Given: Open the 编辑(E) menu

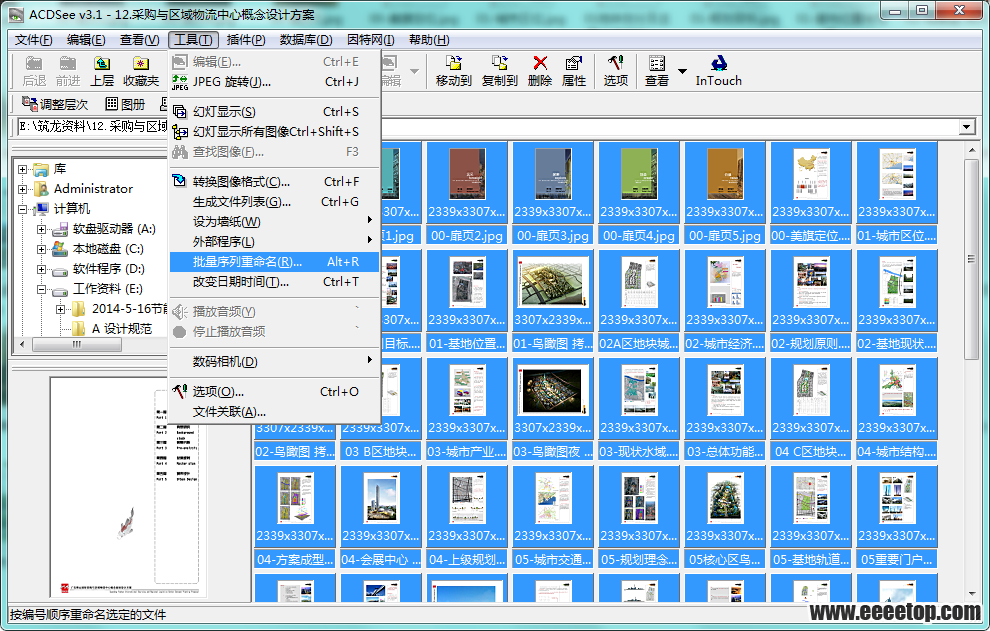Looking at the screenshot, I should click(86, 40).
